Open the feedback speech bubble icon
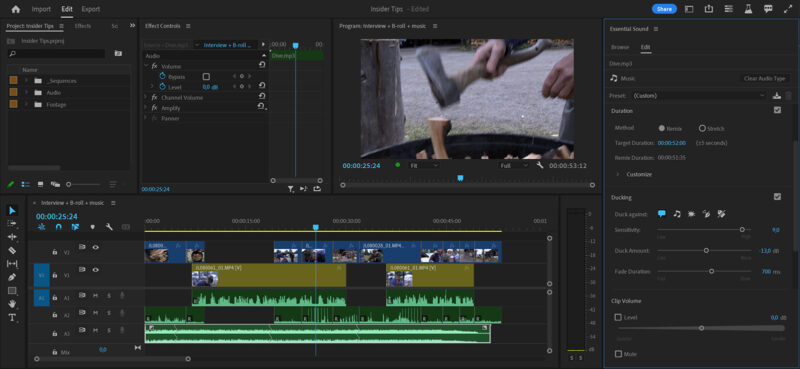The height and width of the screenshot is (369, 800). pos(768,9)
